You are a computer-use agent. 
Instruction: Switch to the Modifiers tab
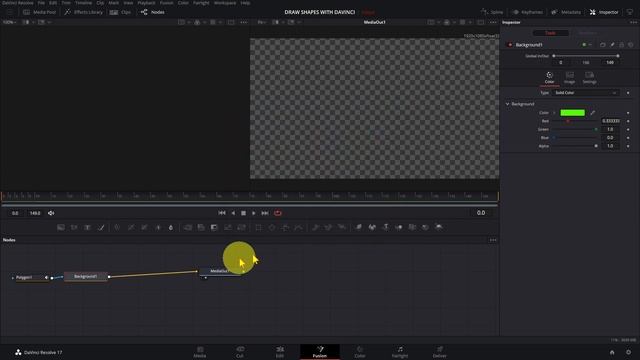[588, 33]
